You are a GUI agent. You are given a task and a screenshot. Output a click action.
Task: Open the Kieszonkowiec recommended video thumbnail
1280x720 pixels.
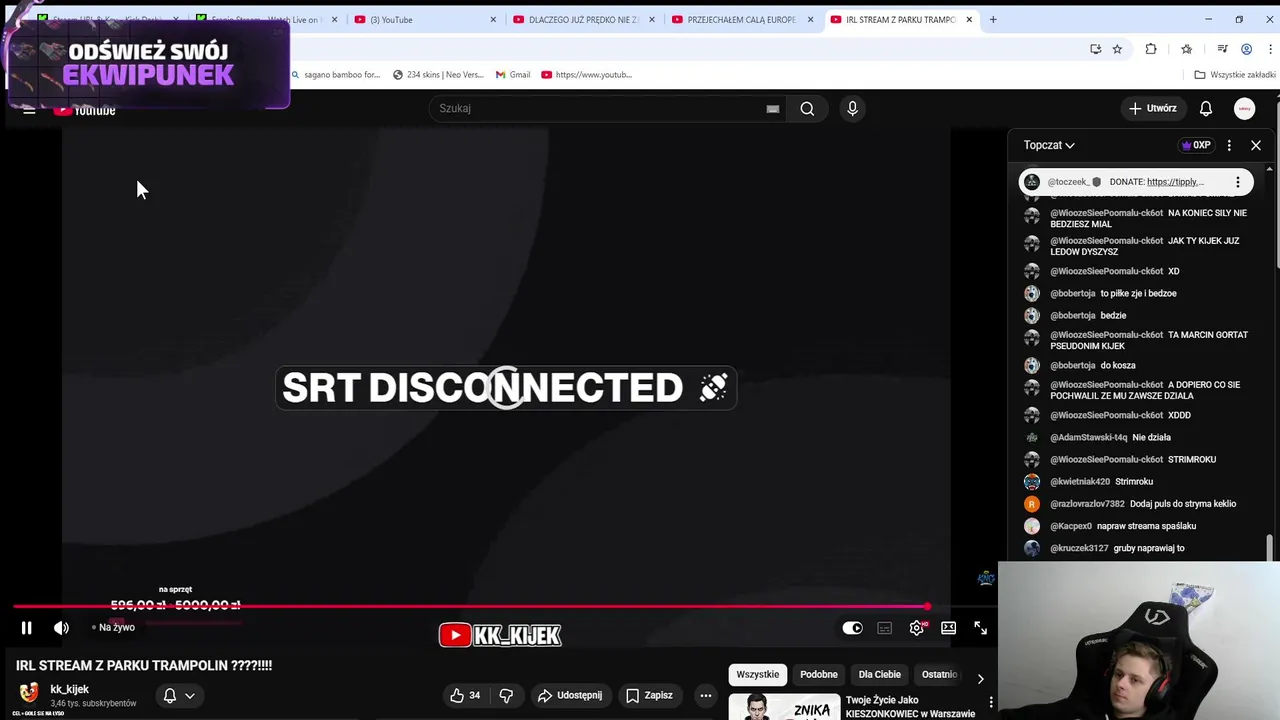pos(784,706)
